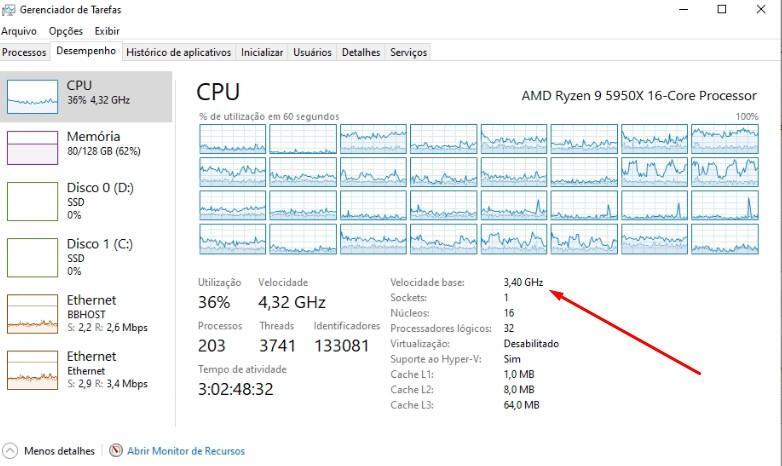Open the Arquivo menu
The height and width of the screenshot is (466, 782).
(x=19, y=31)
